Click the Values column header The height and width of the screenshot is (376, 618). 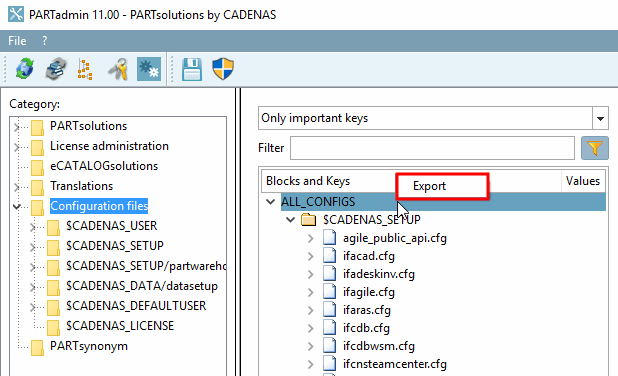coord(583,181)
